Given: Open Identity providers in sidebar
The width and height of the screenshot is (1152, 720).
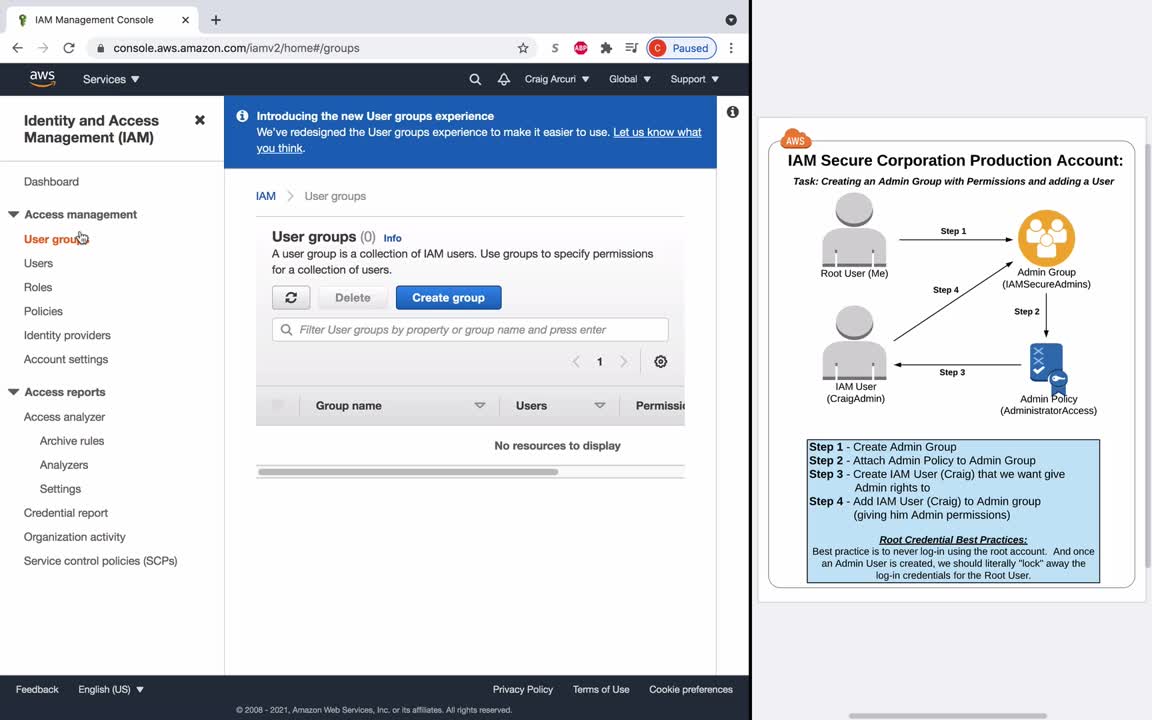Looking at the screenshot, I should coord(67,335).
